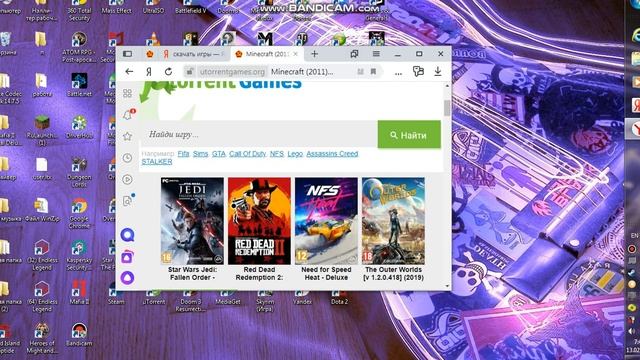Click the lock icon in the address bar
This screenshot has width=640, height=360.
click(x=189, y=72)
